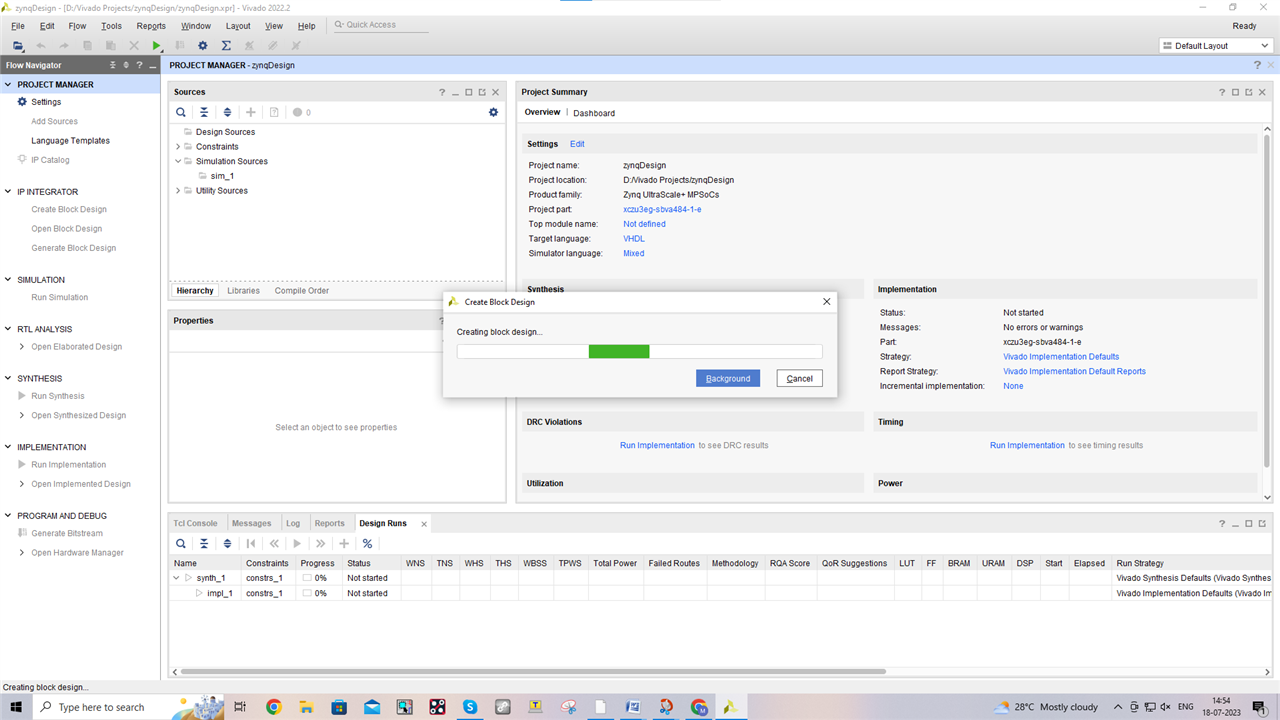
Task: Search in the Sources panel
Action: click(181, 112)
